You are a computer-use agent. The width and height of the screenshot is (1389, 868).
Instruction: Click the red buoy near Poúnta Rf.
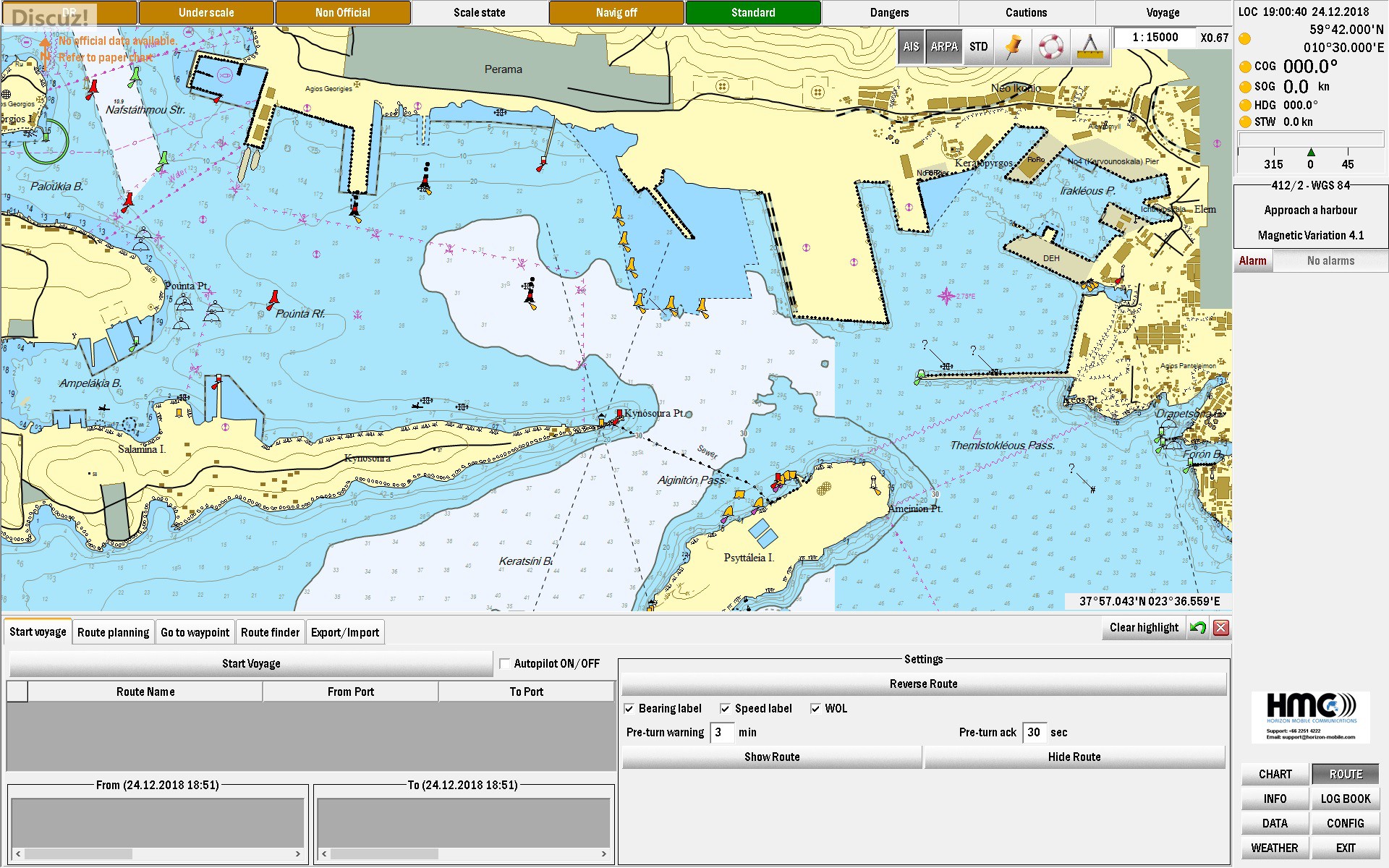click(x=273, y=299)
